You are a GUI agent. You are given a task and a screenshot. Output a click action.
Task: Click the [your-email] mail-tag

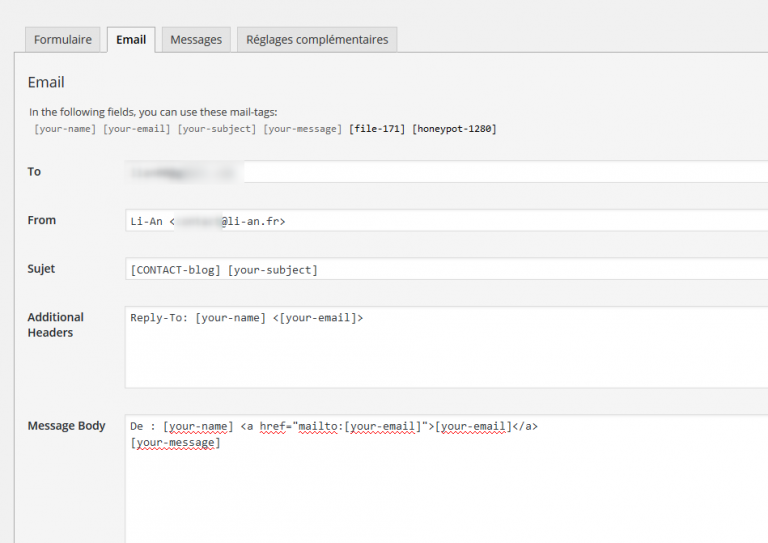click(x=137, y=129)
